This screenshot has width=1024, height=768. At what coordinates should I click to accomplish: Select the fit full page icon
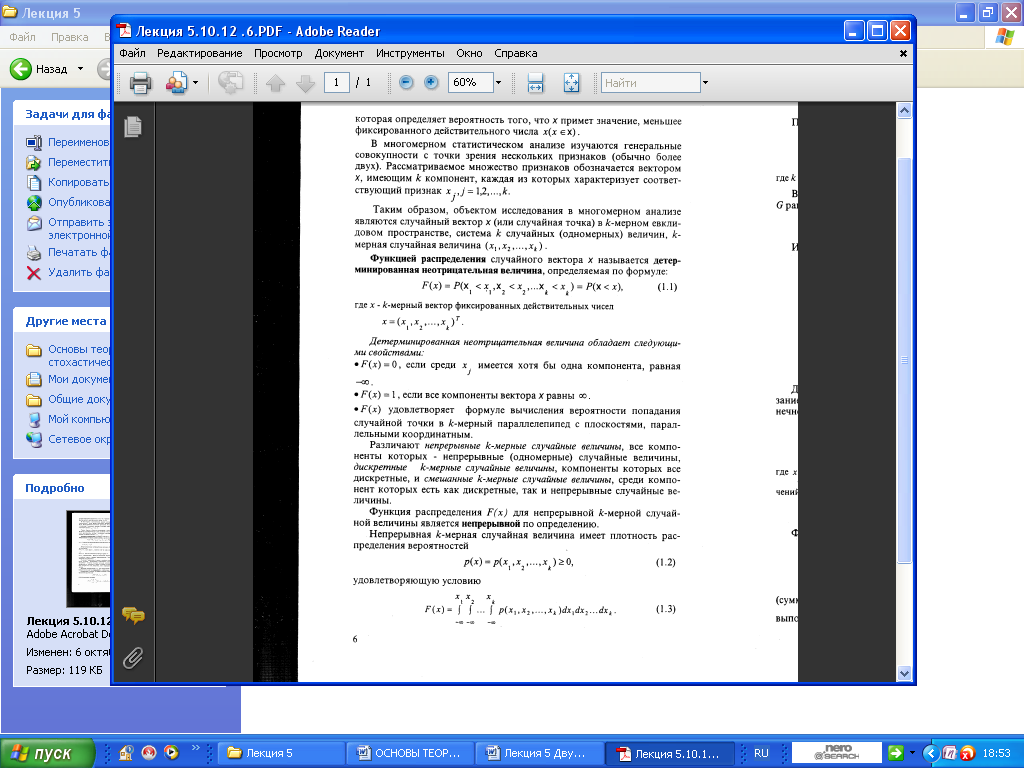tap(571, 83)
